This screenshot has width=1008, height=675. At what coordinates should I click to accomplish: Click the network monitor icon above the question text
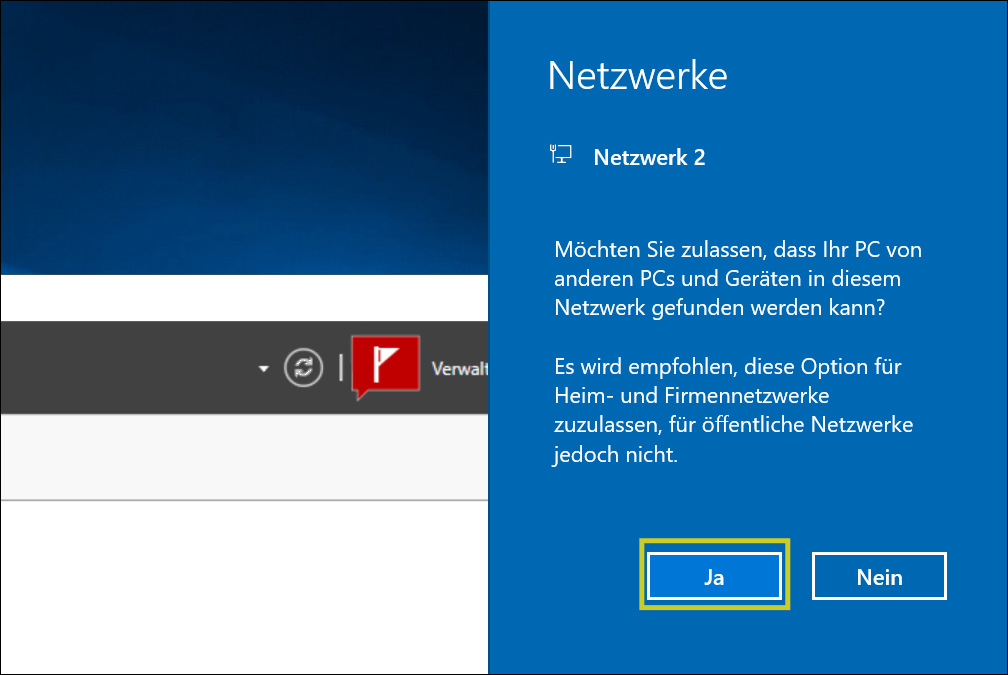561,153
